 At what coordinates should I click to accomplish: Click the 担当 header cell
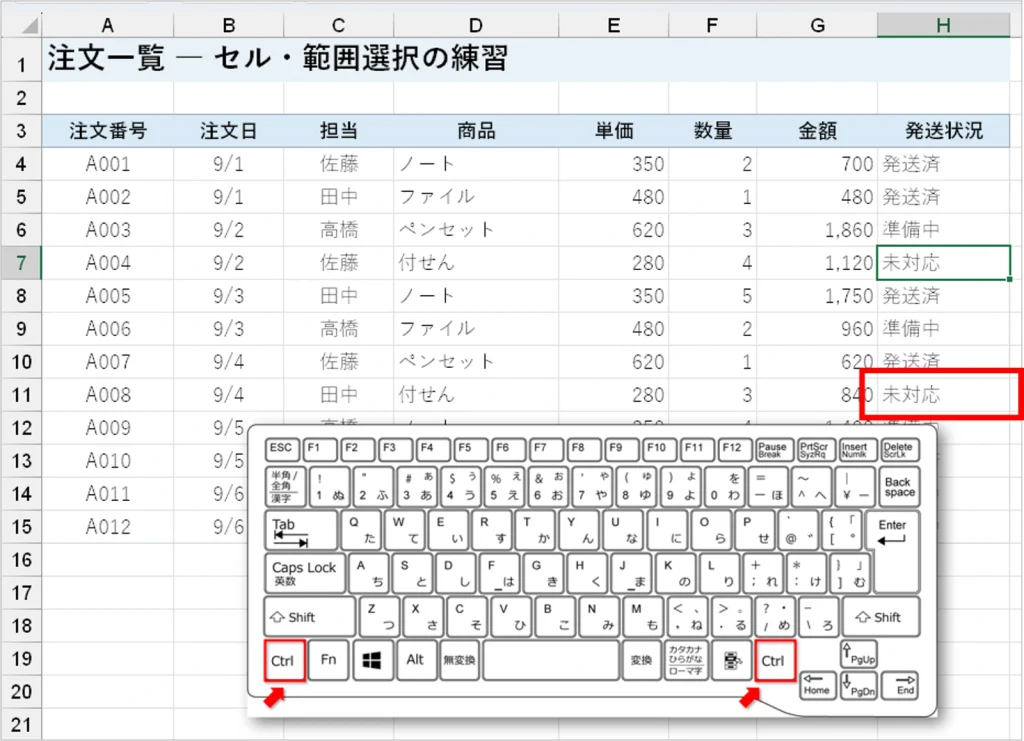click(x=338, y=131)
